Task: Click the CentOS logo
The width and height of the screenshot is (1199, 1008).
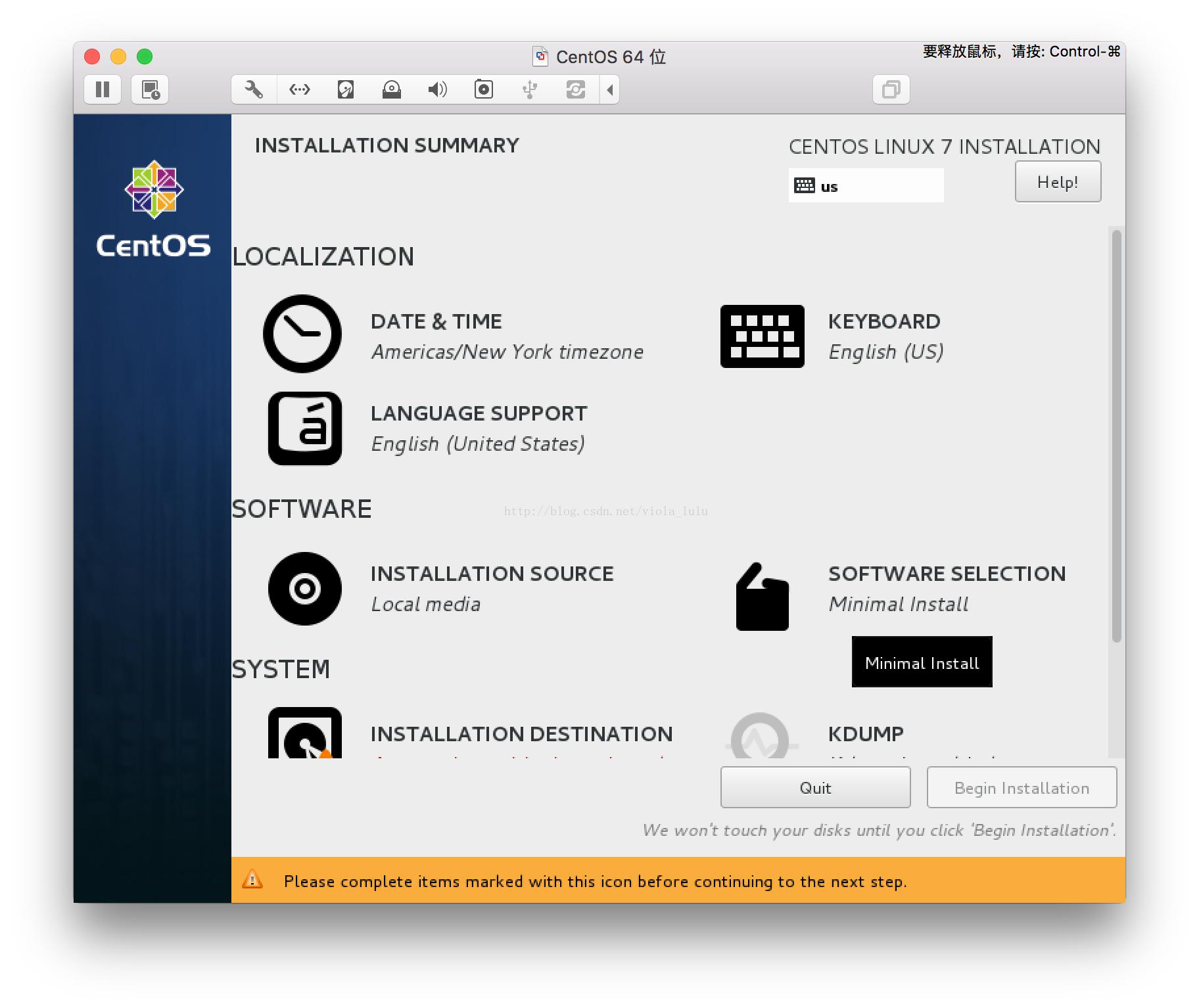Action: 154,209
